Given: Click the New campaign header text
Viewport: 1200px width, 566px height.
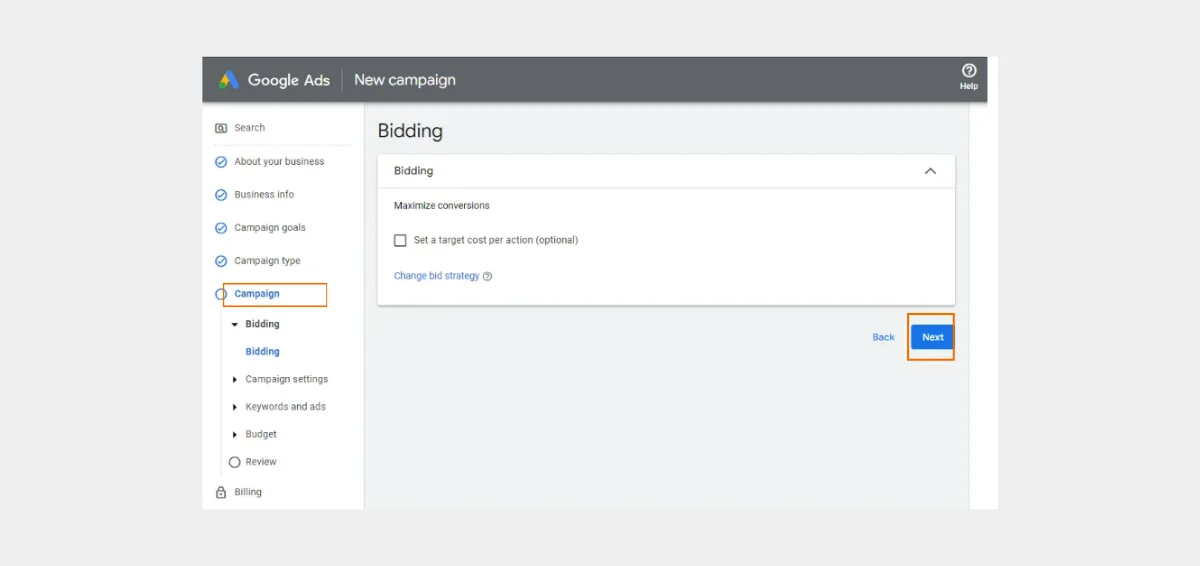Looking at the screenshot, I should (405, 80).
